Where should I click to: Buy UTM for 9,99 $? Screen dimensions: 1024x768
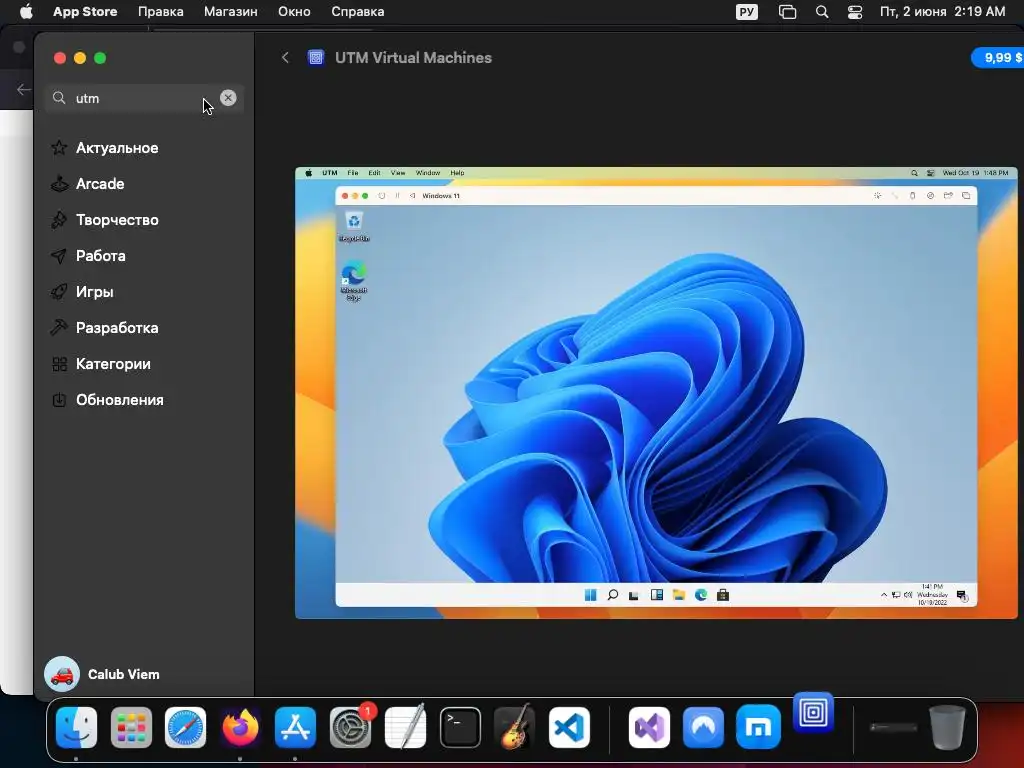point(999,57)
